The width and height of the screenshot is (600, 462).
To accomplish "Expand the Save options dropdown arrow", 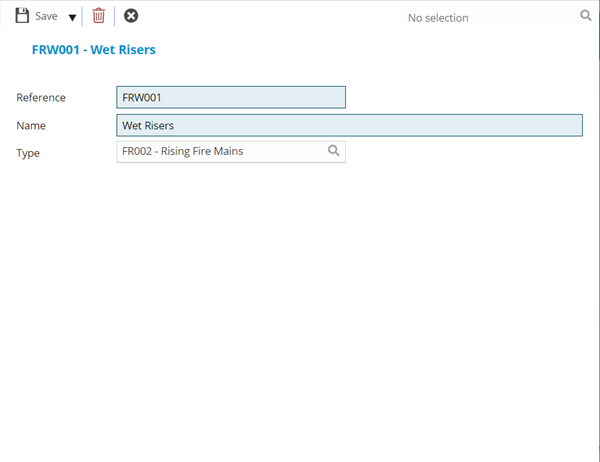I will (x=72, y=17).
